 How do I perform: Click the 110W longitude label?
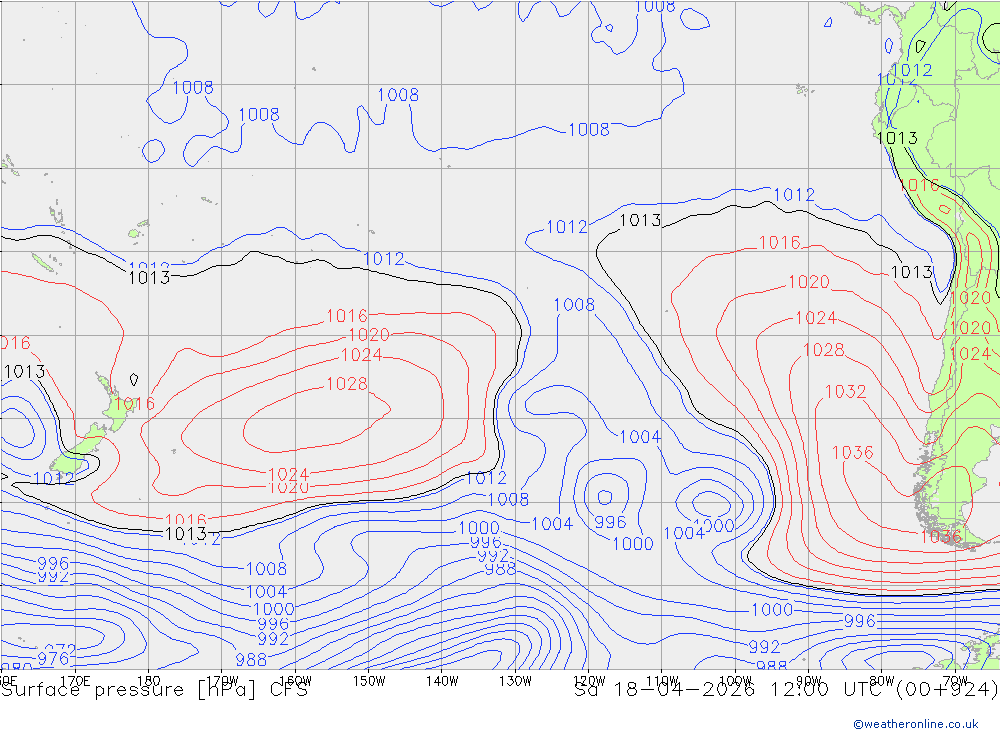[x=662, y=681]
